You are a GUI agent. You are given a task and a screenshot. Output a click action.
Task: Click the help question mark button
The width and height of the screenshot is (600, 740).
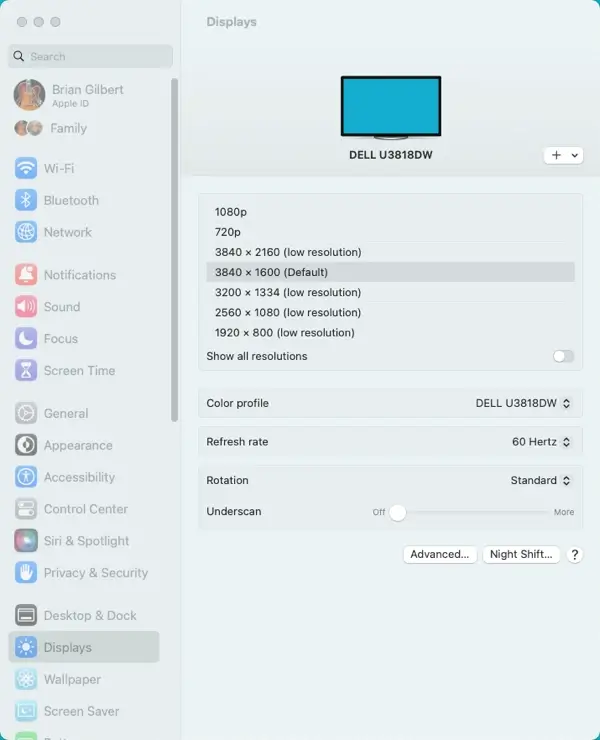coord(575,555)
